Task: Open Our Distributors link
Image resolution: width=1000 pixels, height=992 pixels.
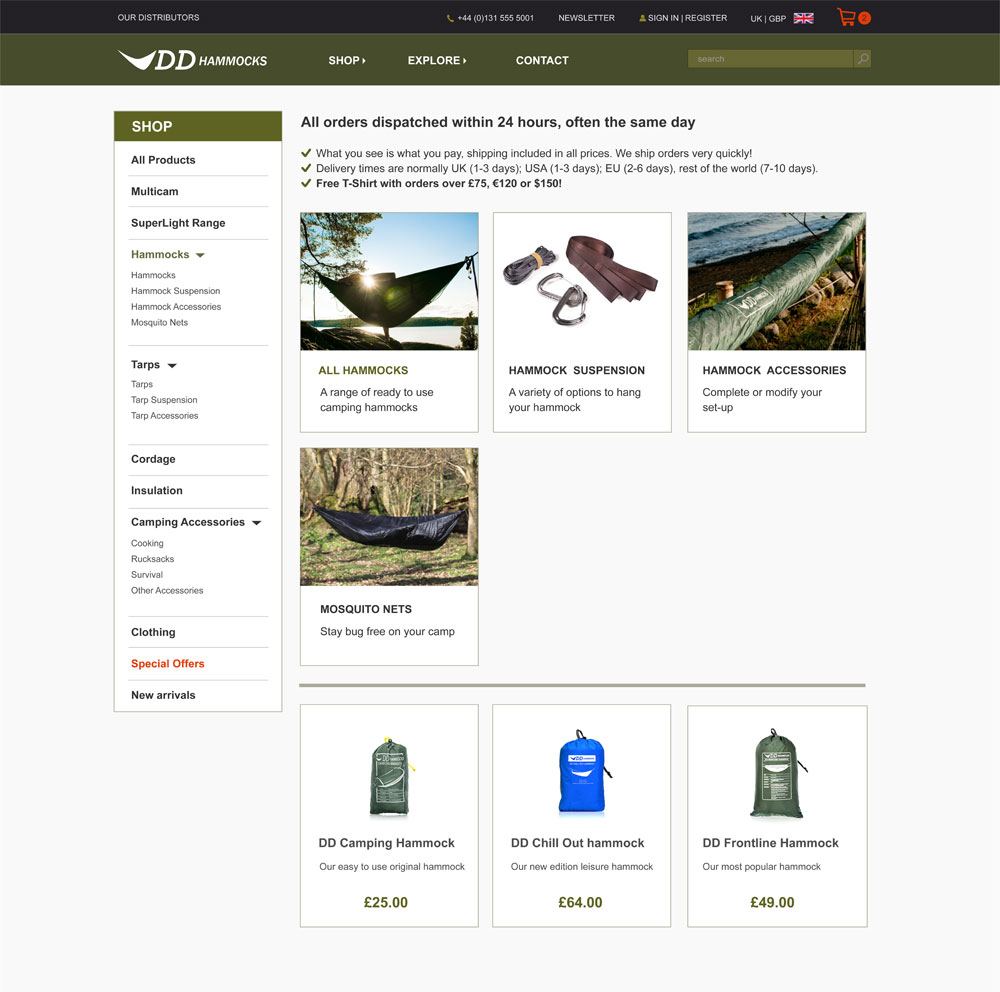Action: coord(158,17)
